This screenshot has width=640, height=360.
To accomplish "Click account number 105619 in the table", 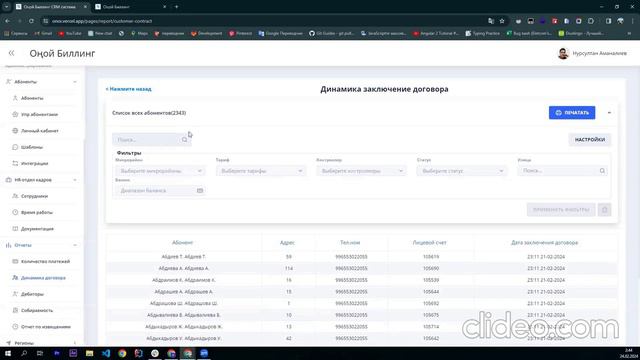I will pos(431,257).
